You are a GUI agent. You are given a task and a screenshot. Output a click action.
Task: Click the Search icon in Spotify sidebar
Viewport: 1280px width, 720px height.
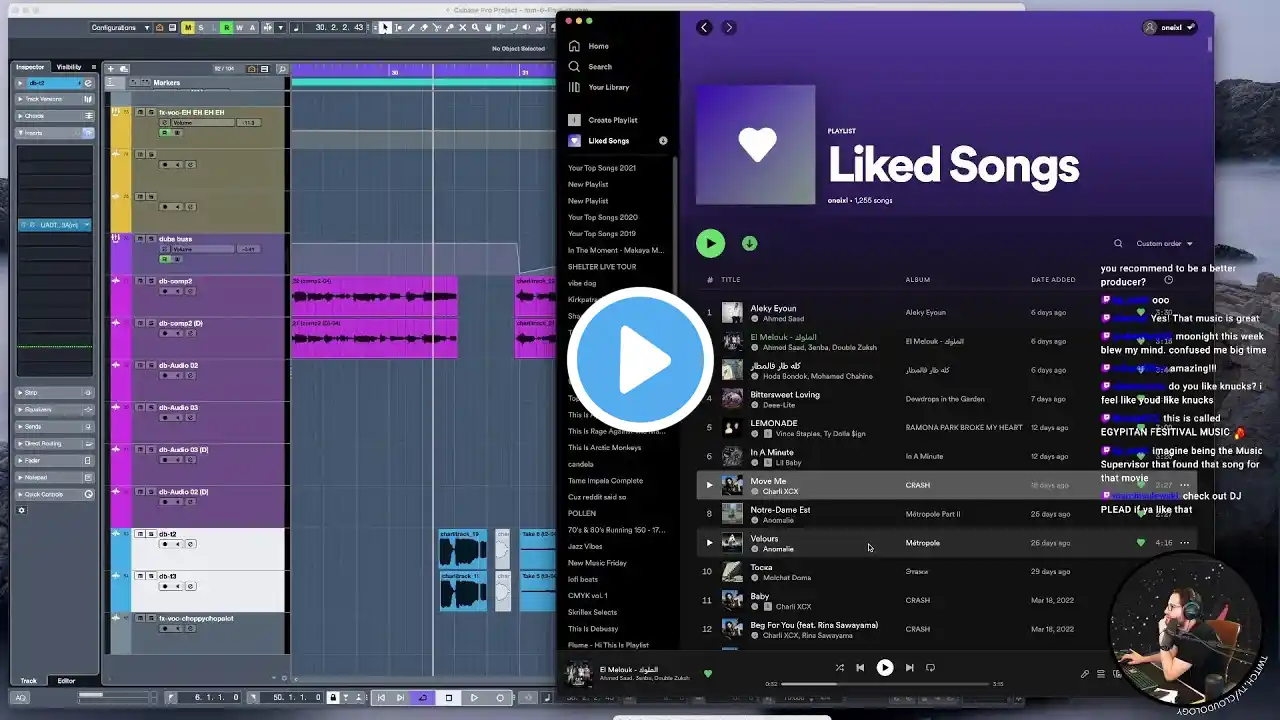(574, 67)
